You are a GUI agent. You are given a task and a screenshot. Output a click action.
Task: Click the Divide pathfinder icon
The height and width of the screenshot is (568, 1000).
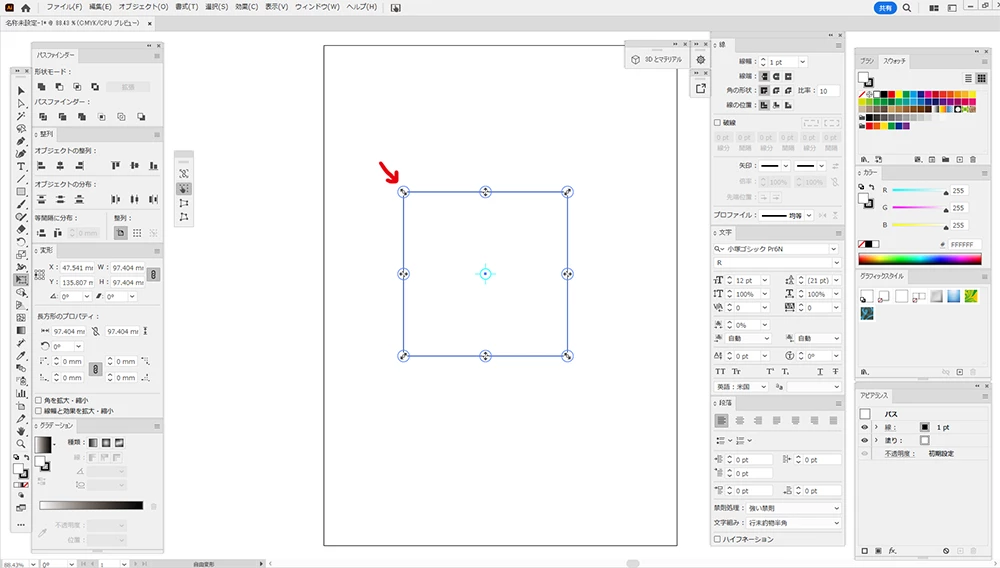(x=43, y=117)
